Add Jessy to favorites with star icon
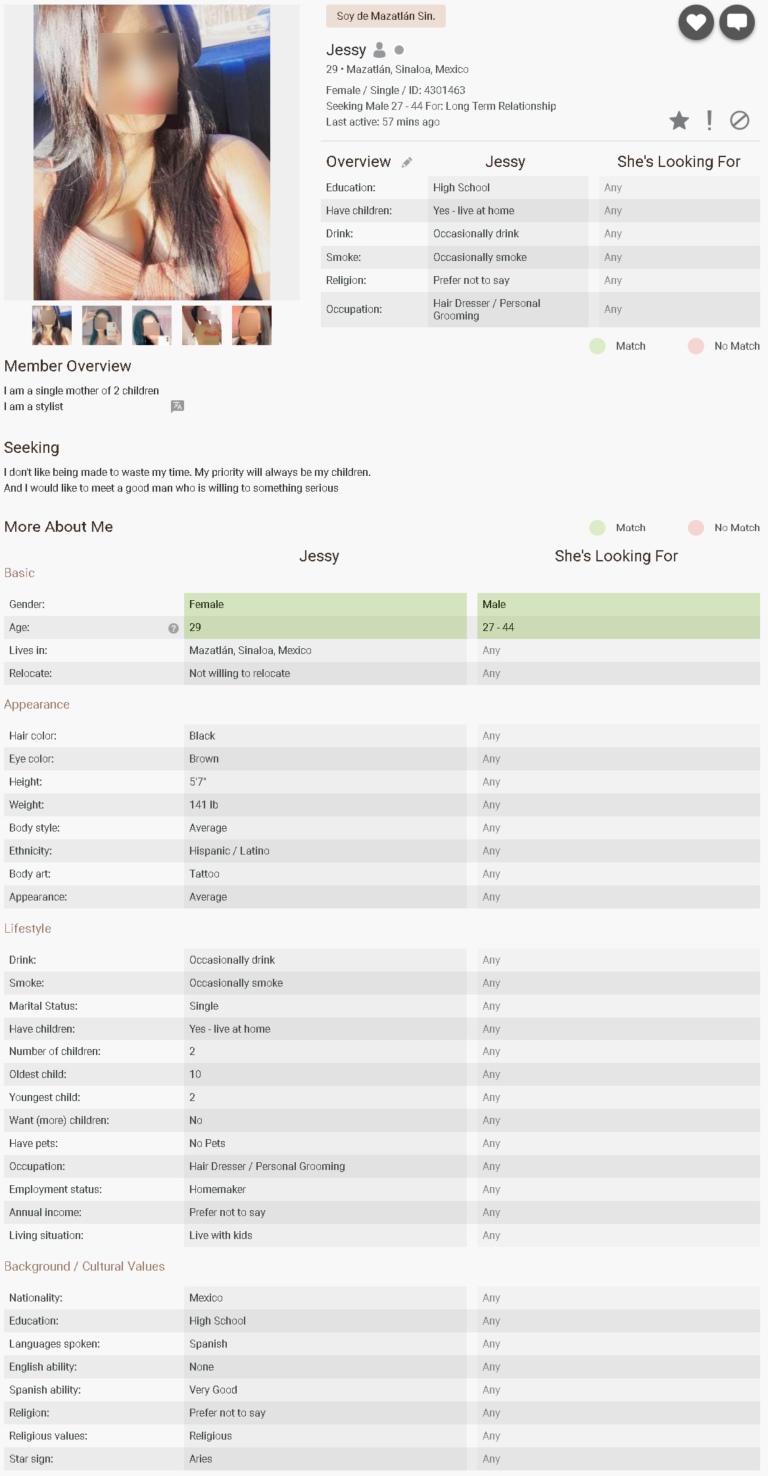This screenshot has width=768, height=1476. tap(679, 121)
